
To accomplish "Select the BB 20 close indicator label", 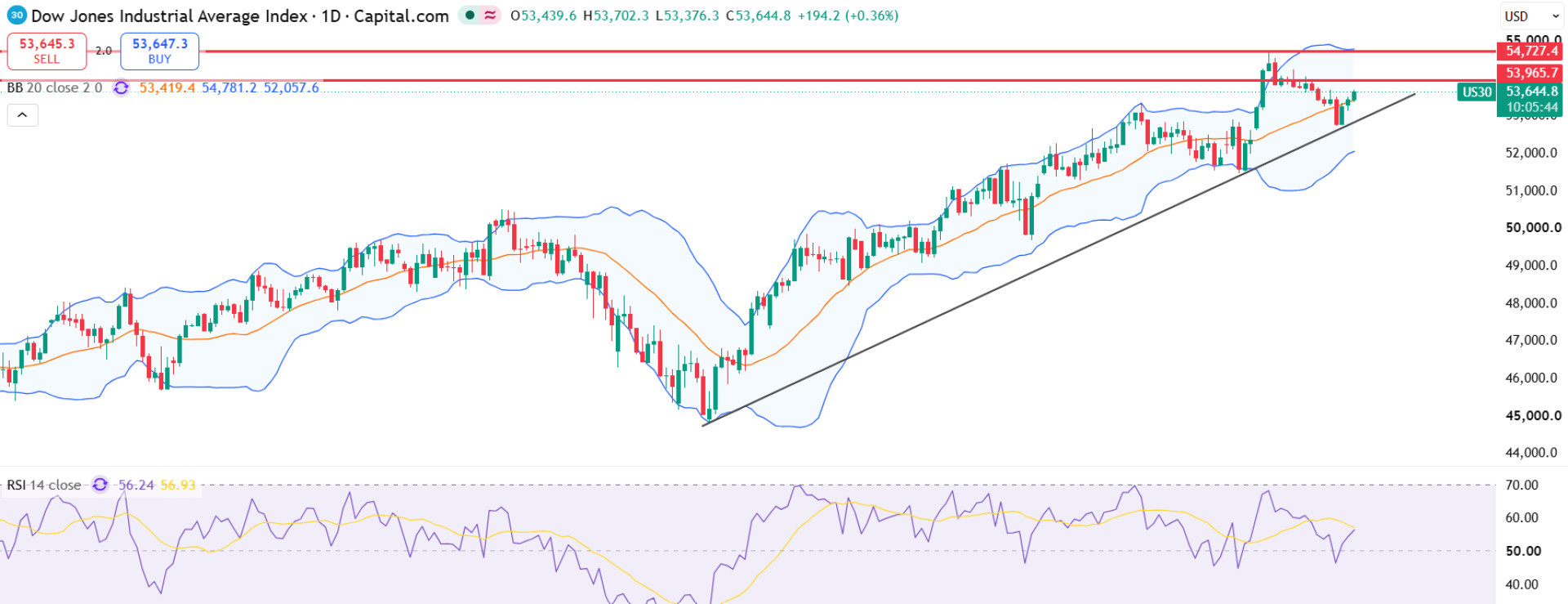I will click(55, 87).
